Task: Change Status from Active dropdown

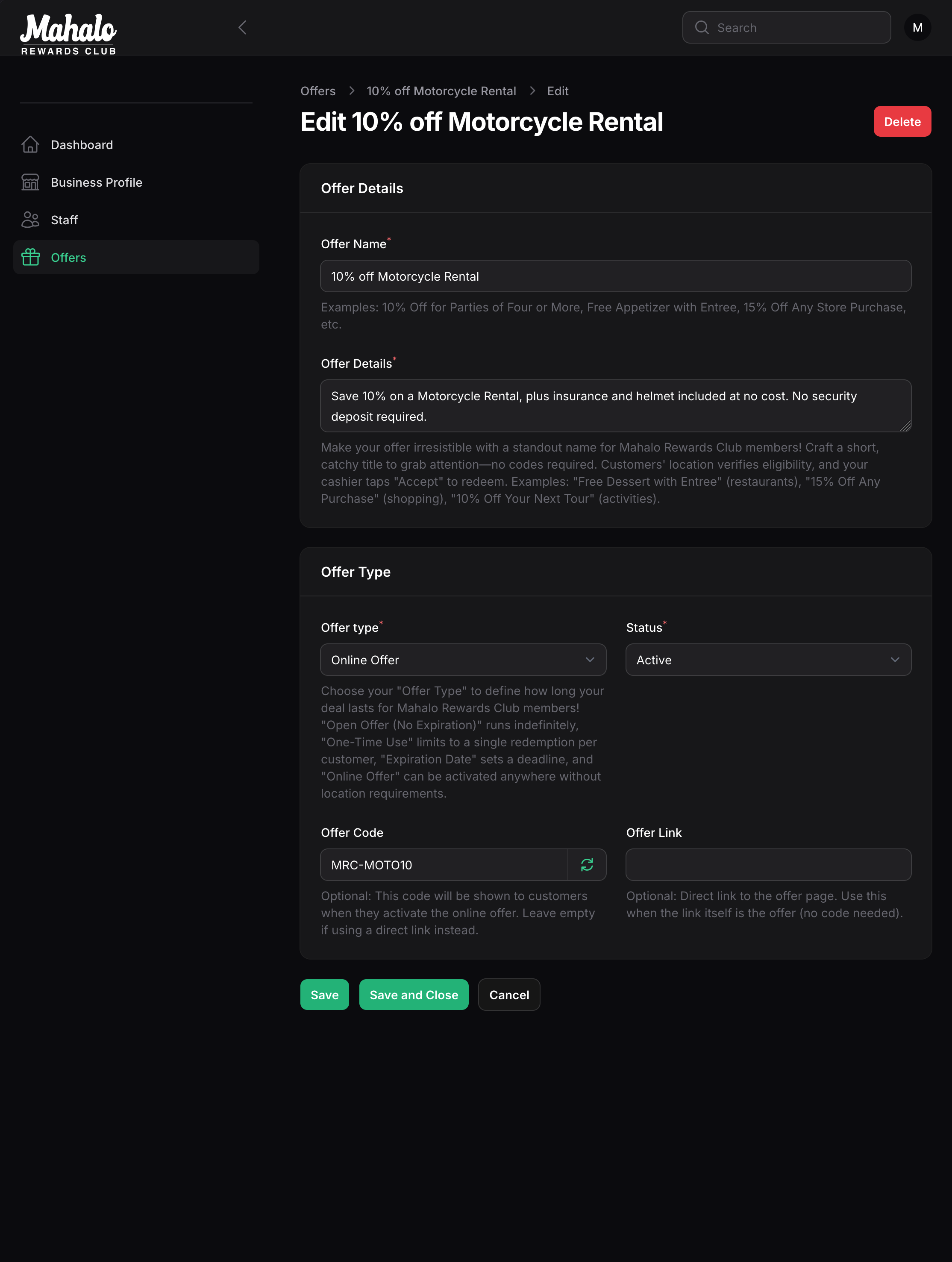Action: click(768, 660)
